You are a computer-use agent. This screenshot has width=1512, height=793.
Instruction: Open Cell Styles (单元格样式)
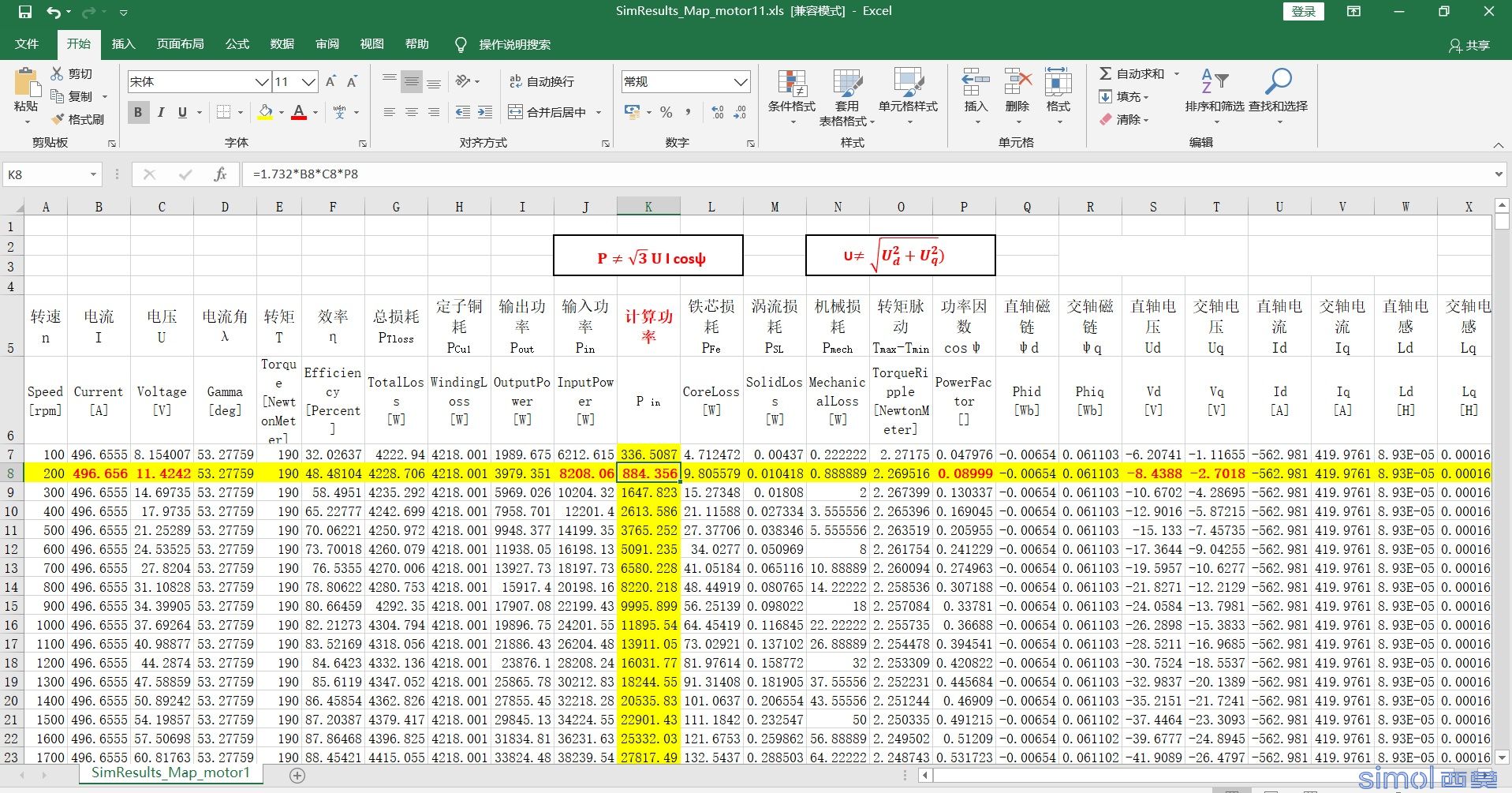[x=908, y=96]
